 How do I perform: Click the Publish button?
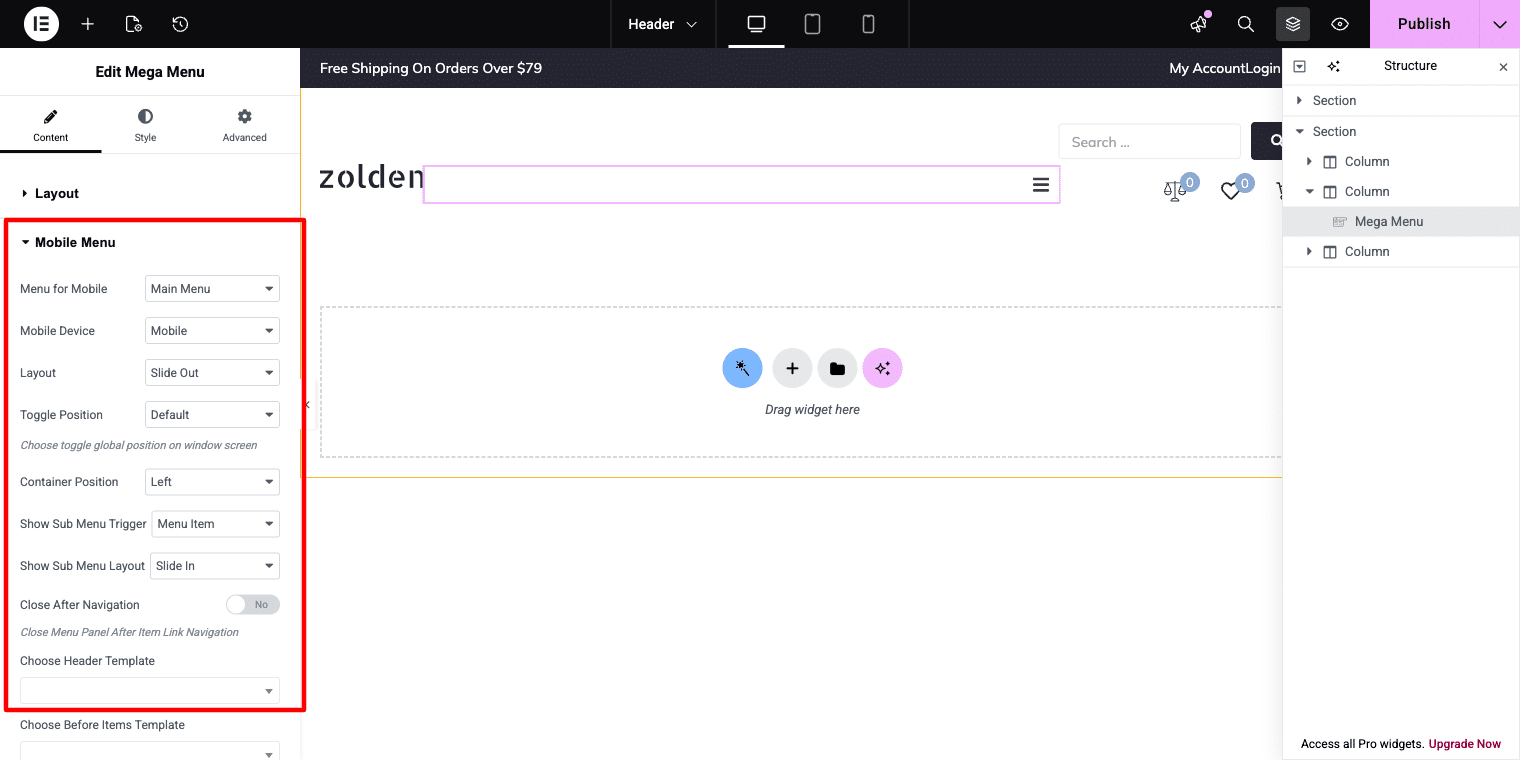(x=1424, y=23)
